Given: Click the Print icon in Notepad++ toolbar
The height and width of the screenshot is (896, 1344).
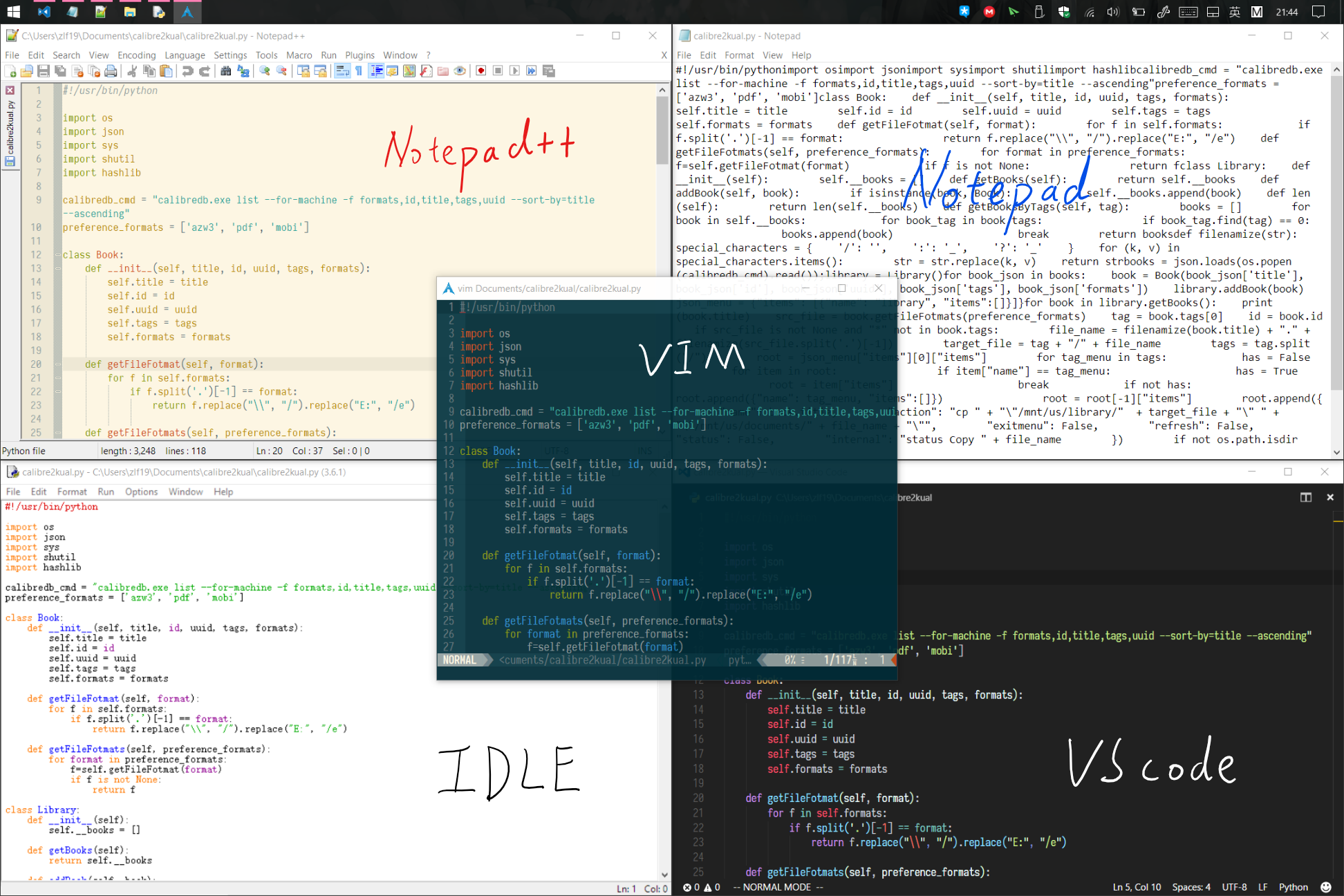Looking at the screenshot, I should coord(111,71).
